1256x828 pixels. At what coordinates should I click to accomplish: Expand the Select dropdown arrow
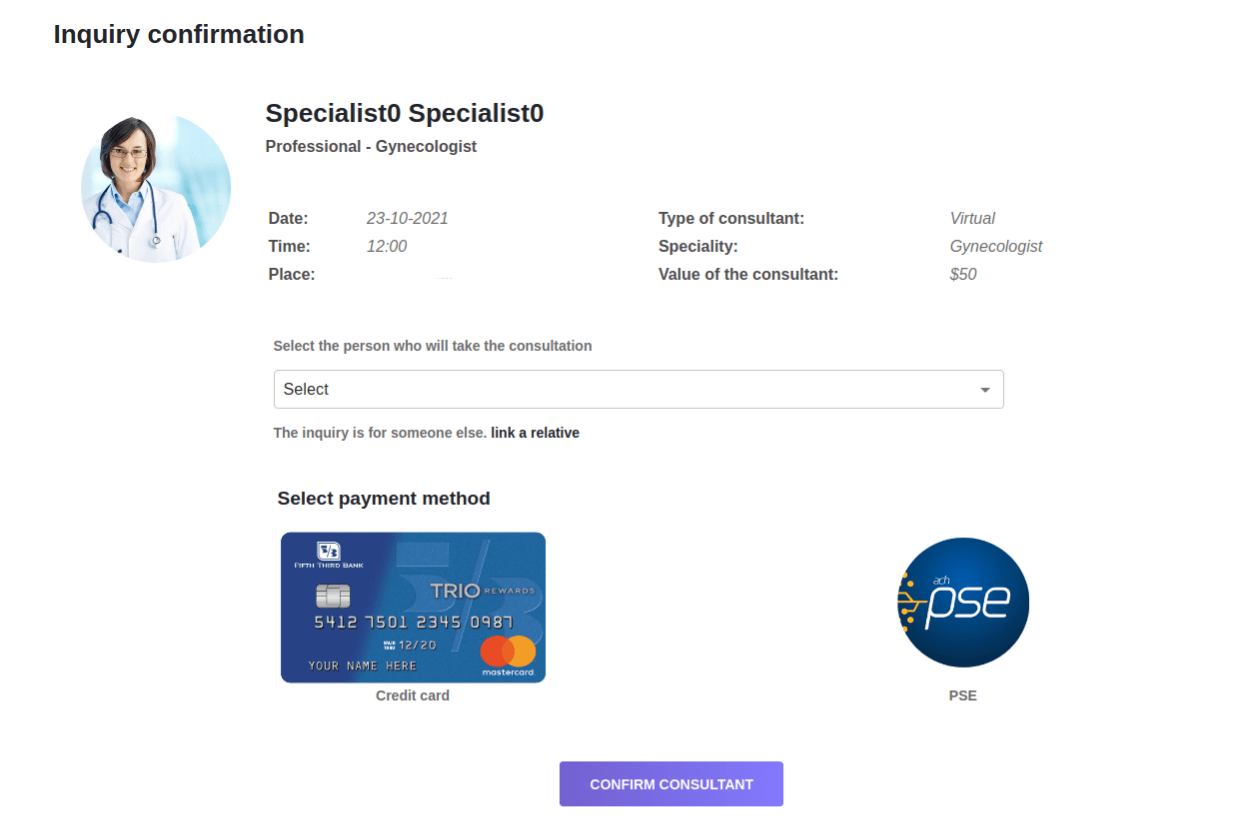985,389
